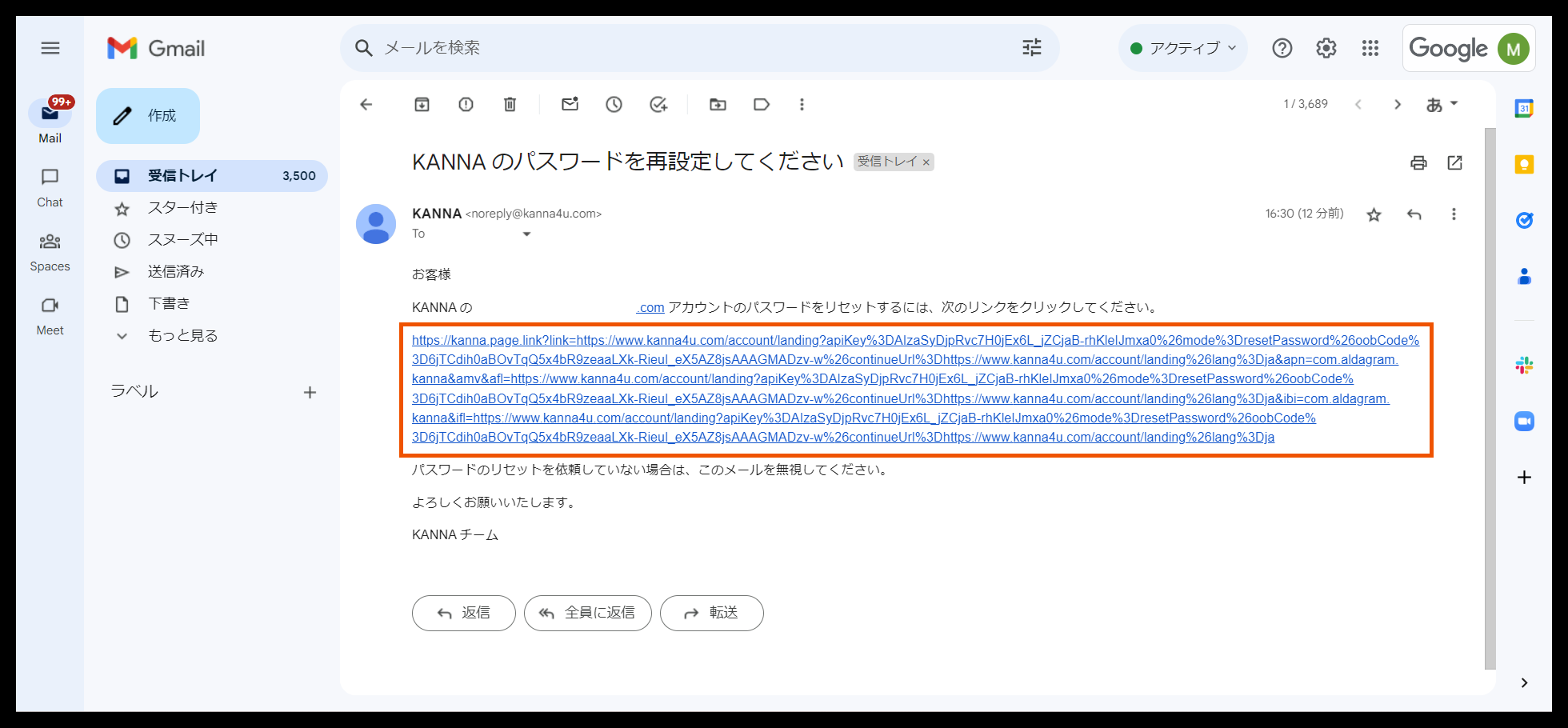This screenshot has width=1568, height=728.
Task: Delete the KANNA email
Action: [x=510, y=104]
